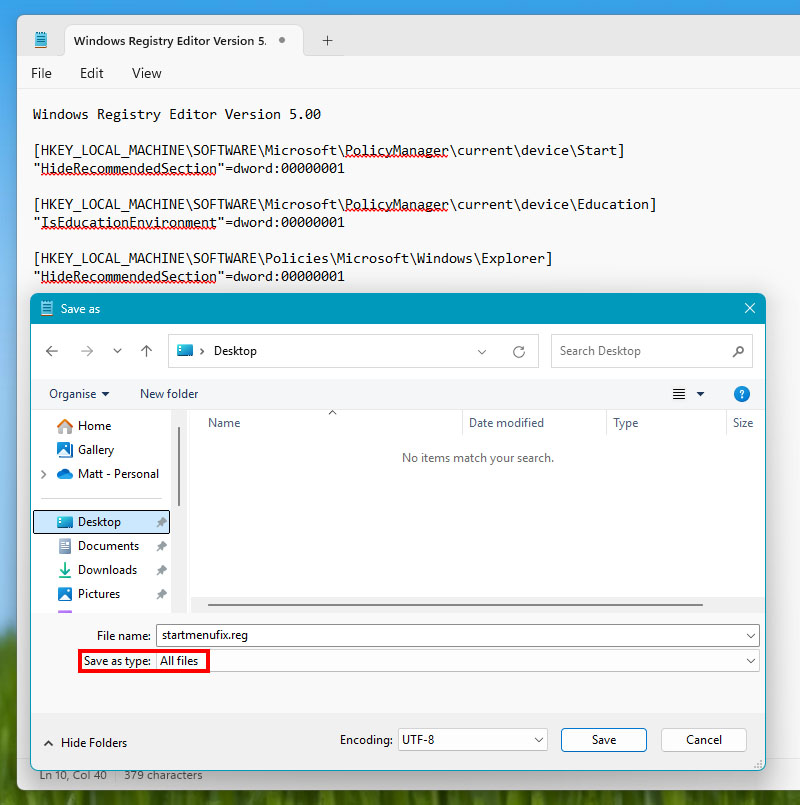Click the Home house icon in navigation pane
The image size is (800, 805).
coord(65,426)
